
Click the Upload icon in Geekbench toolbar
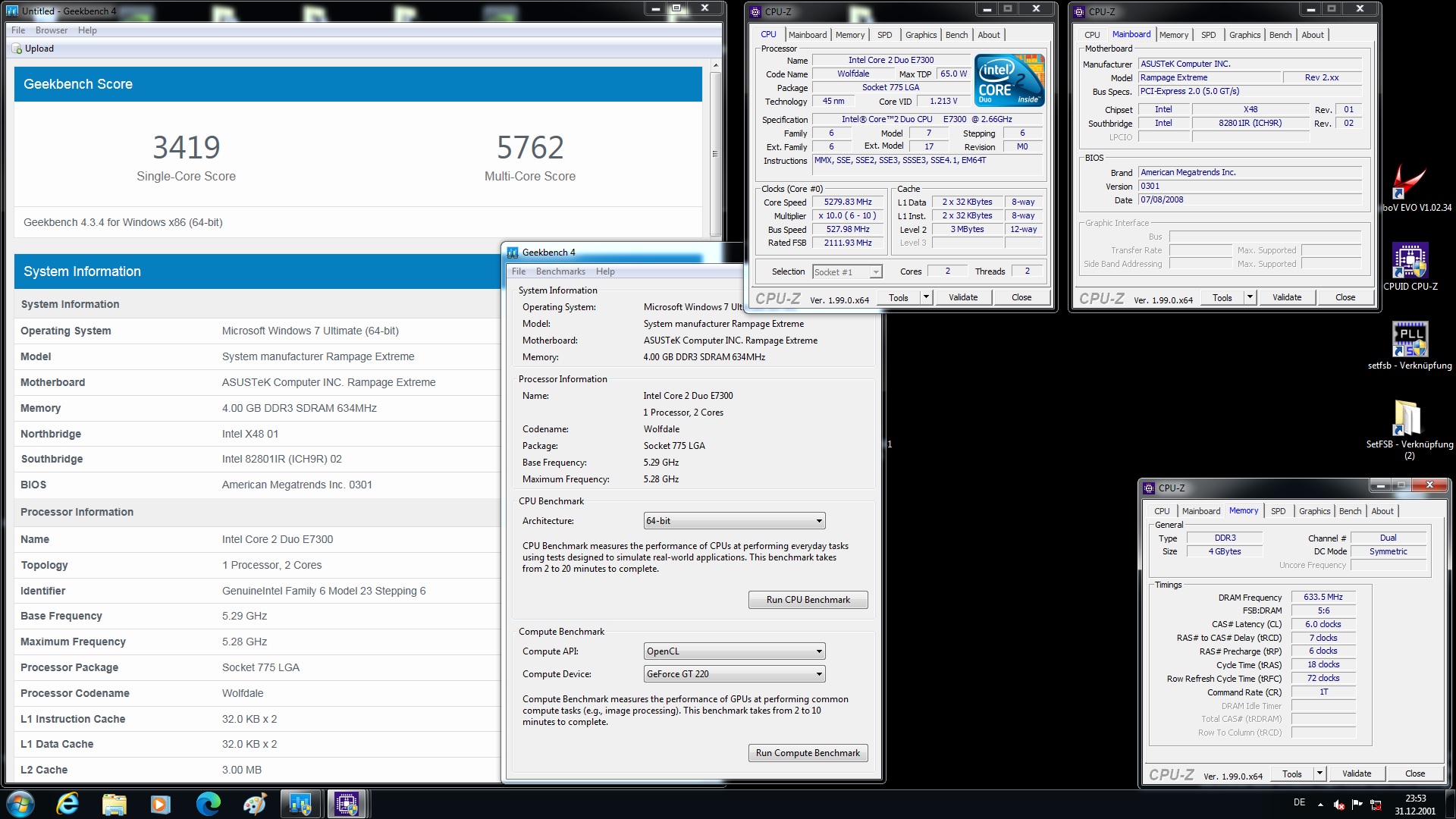(17, 49)
